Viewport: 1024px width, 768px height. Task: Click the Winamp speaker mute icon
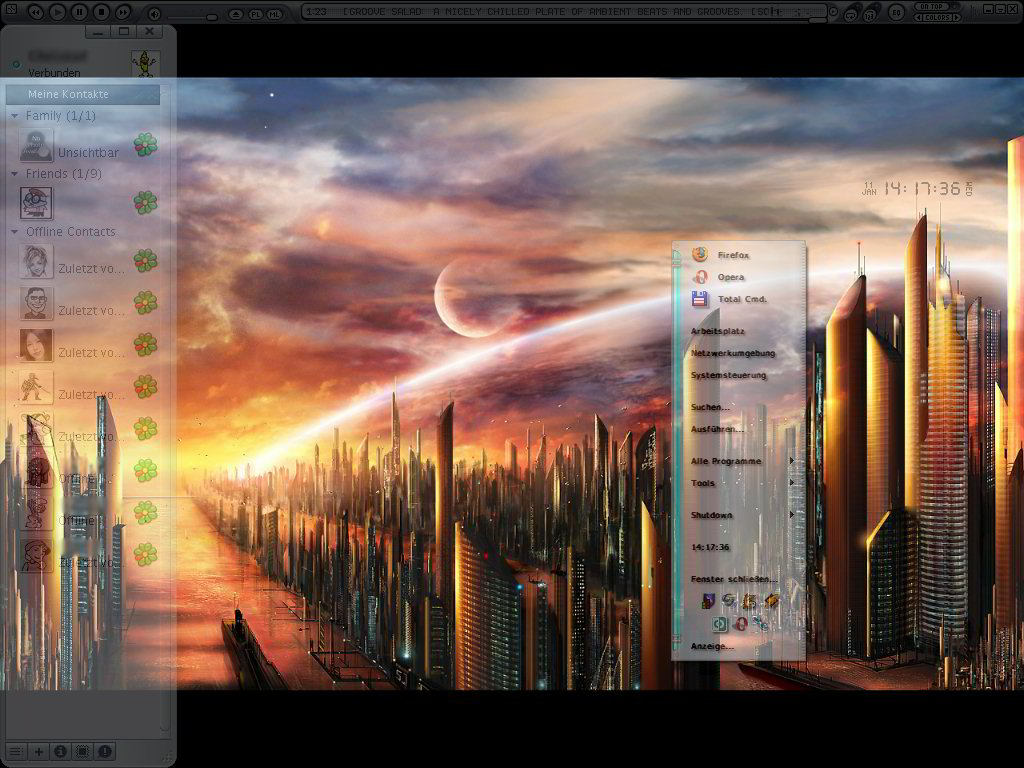click(154, 13)
